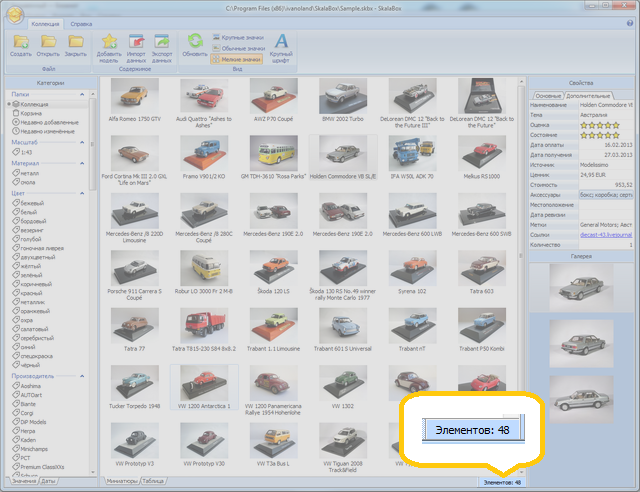640x492 pixels.
Task: Open second gallery photo of Holden
Action: point(581,343)
